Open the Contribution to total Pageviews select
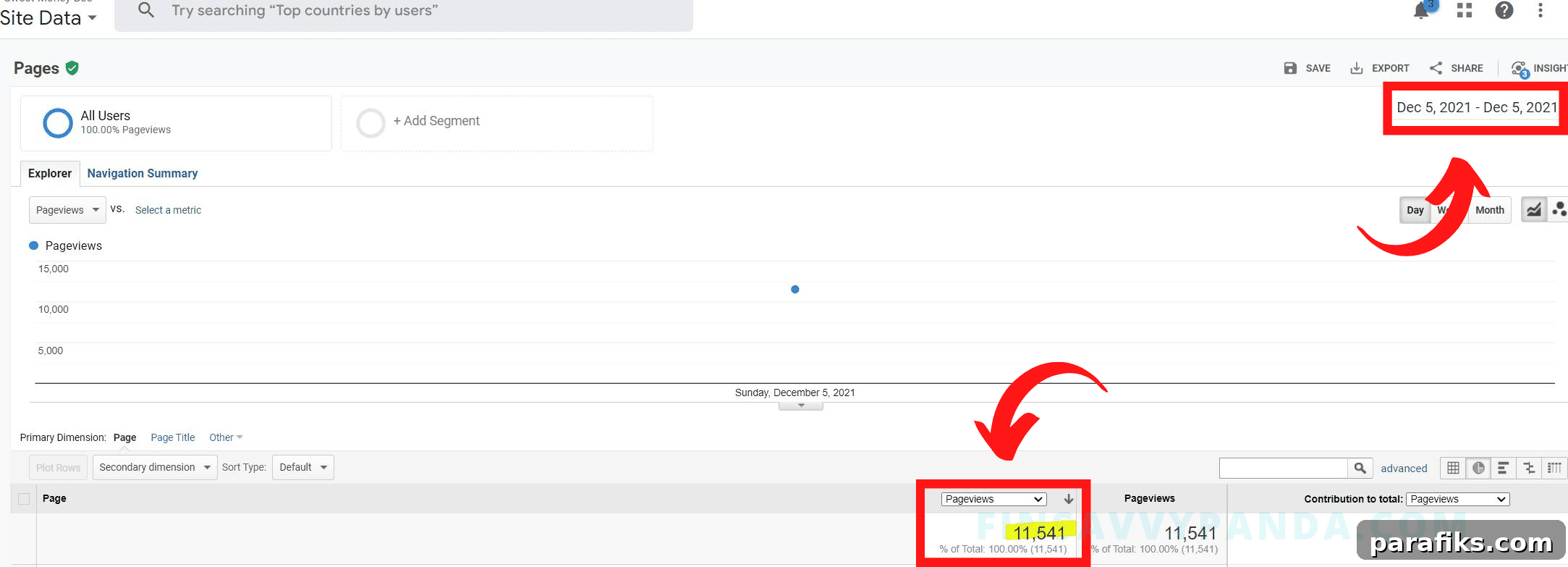The height and width of the screenshot is (567, 1568). point(1458,499)
